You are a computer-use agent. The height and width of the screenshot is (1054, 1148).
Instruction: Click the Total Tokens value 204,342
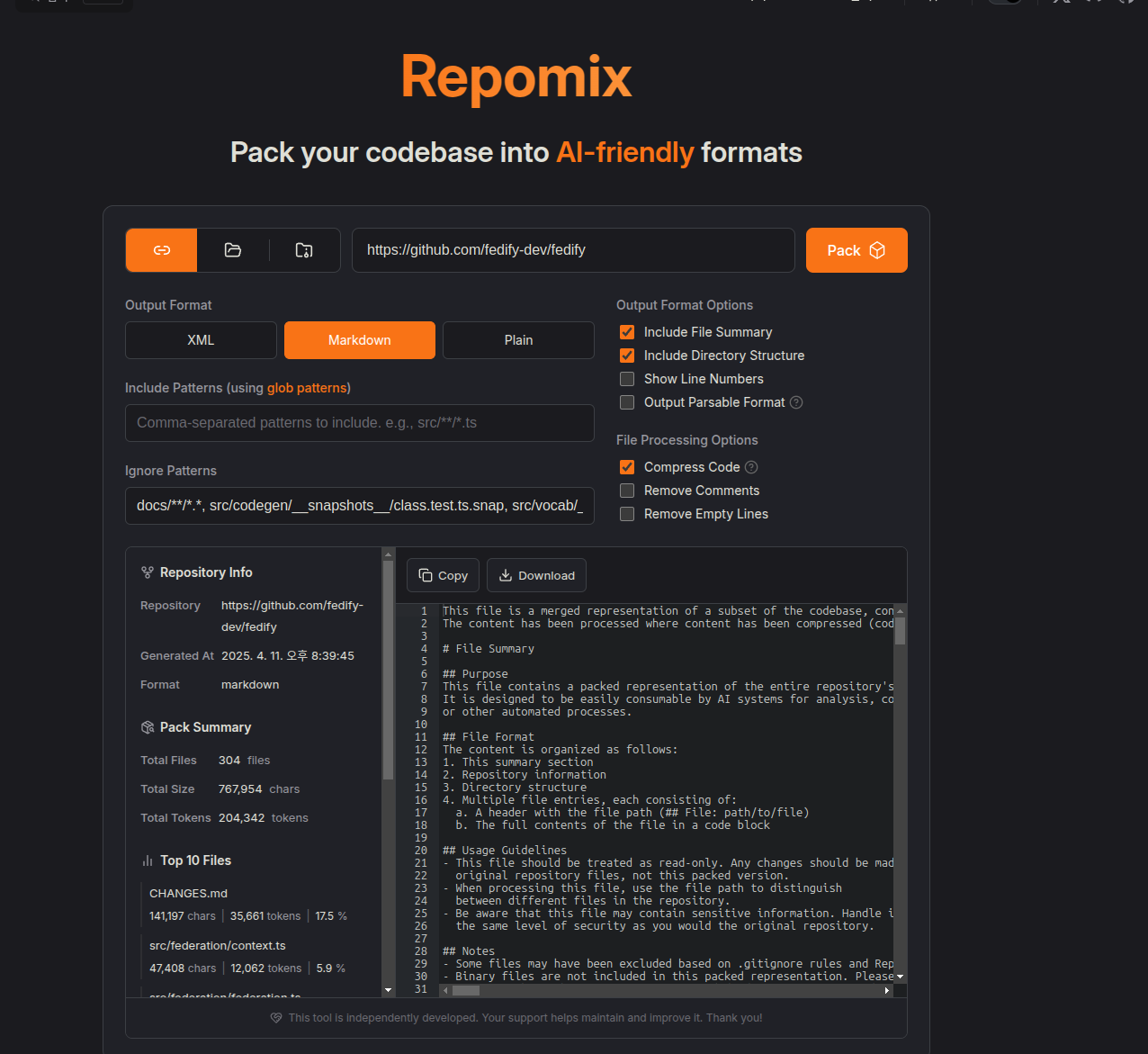click(x=241, y=818)
